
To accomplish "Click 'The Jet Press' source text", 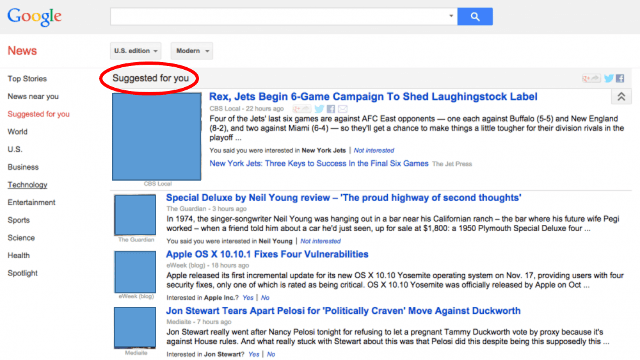I will coord(452,164).
